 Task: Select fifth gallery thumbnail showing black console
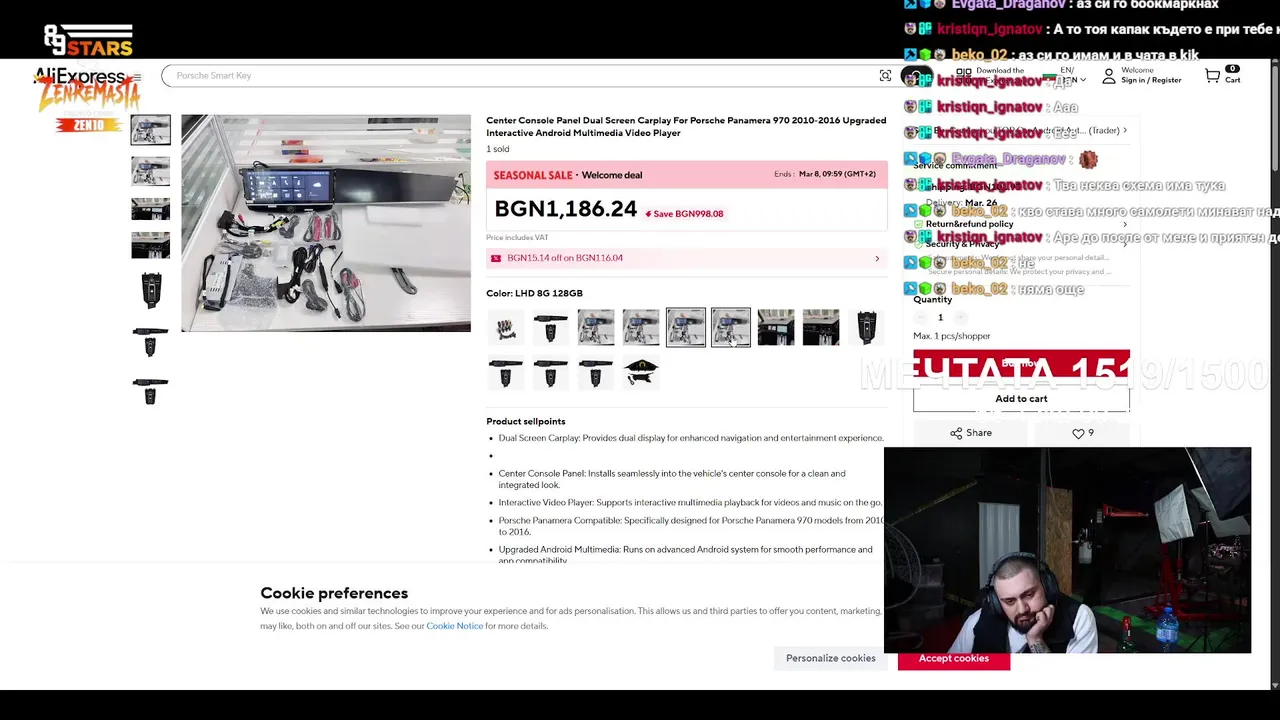[x=150, y=291]
